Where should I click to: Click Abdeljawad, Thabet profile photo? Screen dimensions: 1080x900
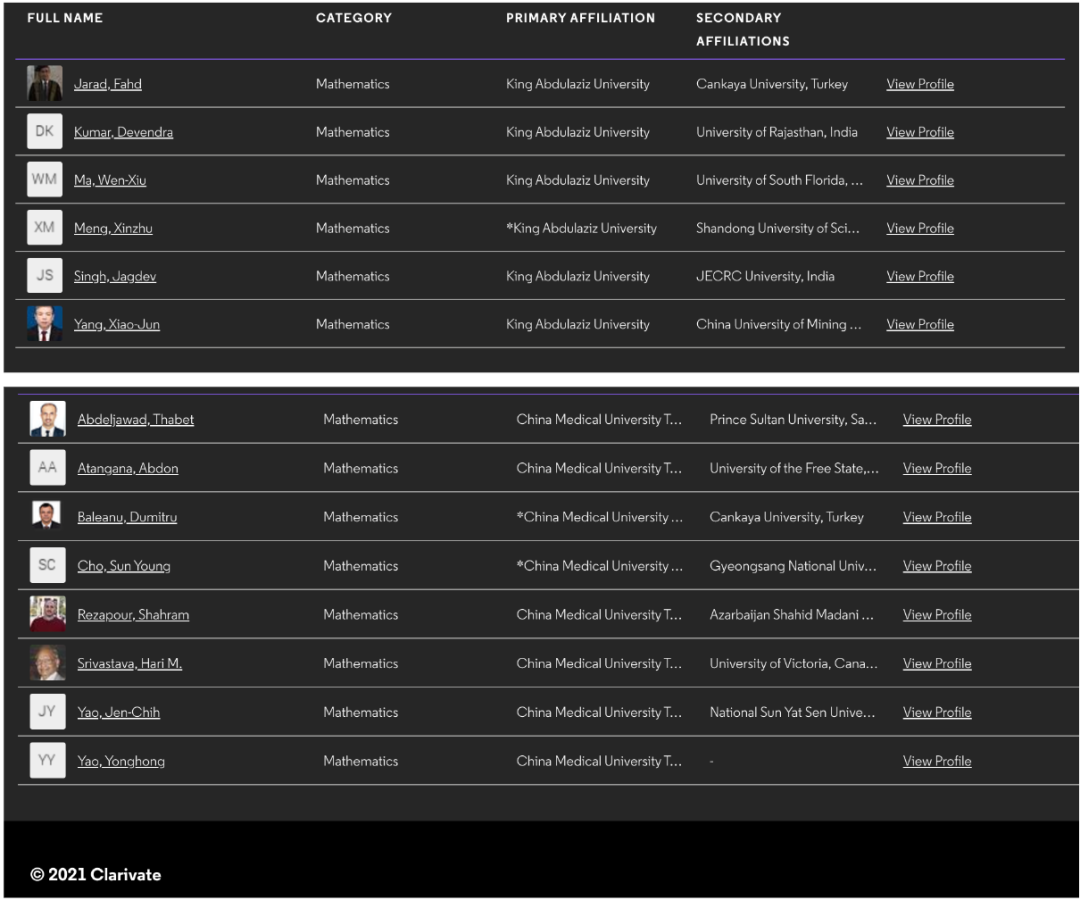click(x=48, y=419)
